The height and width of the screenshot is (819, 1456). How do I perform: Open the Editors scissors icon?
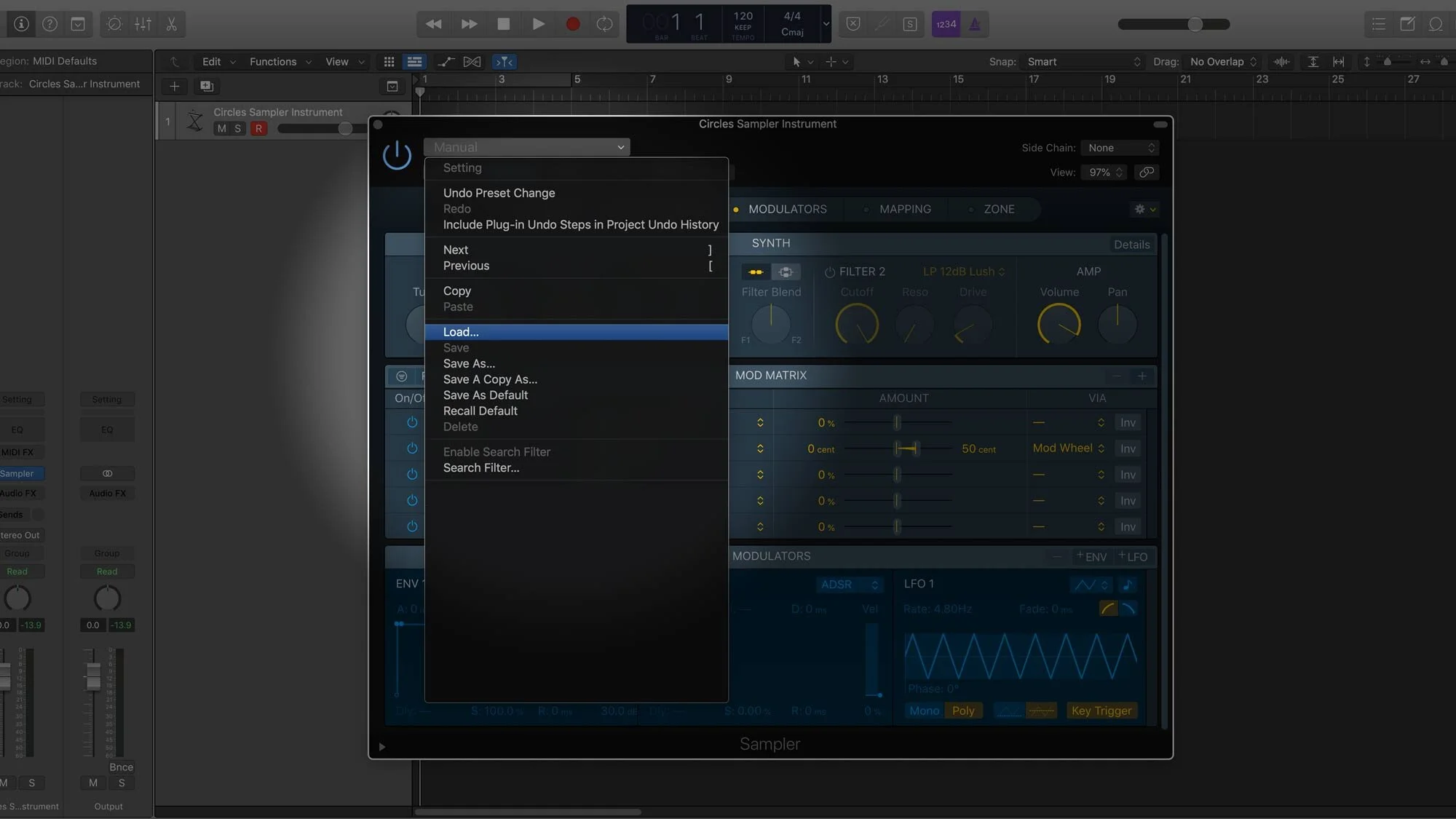pos(171,24)
